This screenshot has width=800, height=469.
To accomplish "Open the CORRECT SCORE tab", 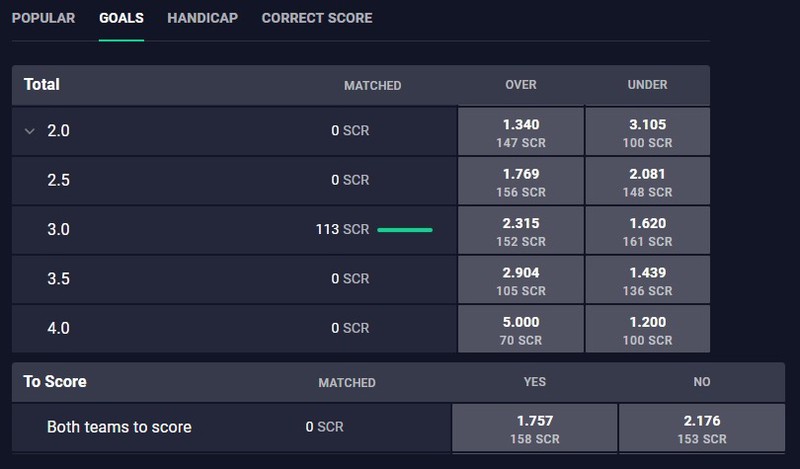I will 317,18.
